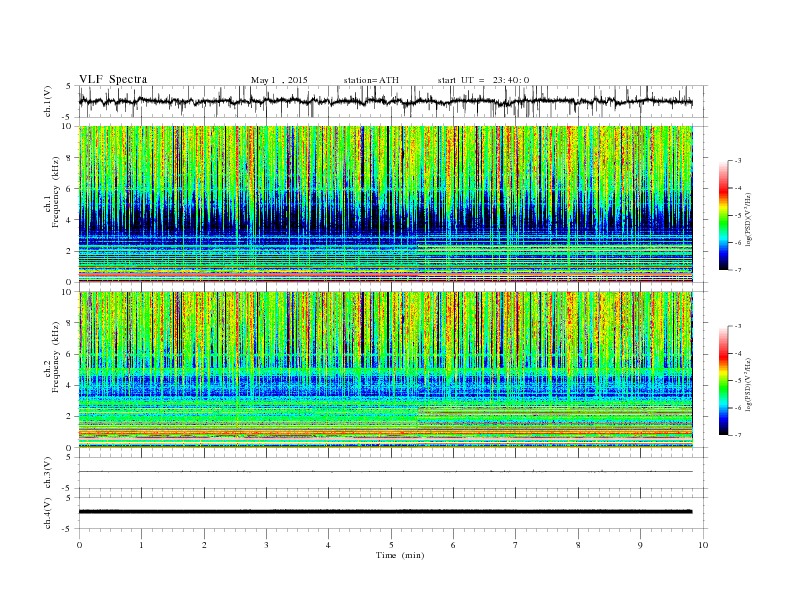Click the time axis tick label "6"
This screenshot has width=792, height=612.
pos(454,545)
